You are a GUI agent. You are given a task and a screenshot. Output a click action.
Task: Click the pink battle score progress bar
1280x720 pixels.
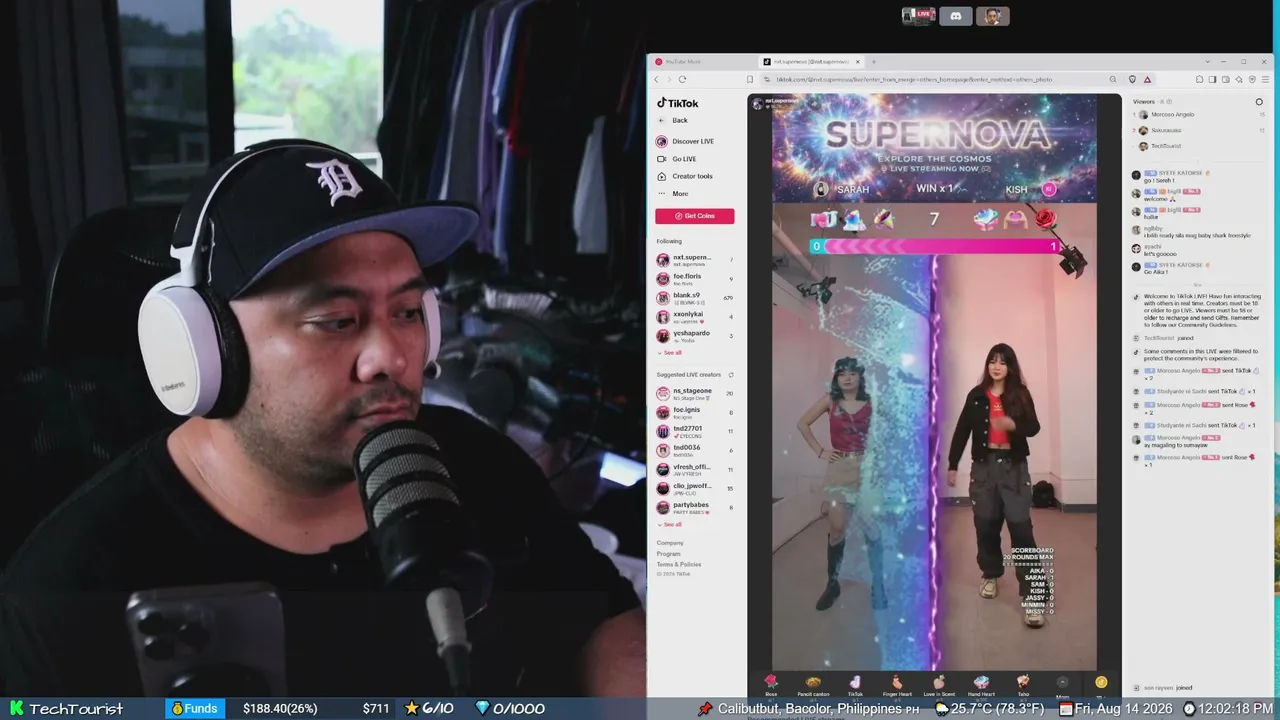pos(934,246)
